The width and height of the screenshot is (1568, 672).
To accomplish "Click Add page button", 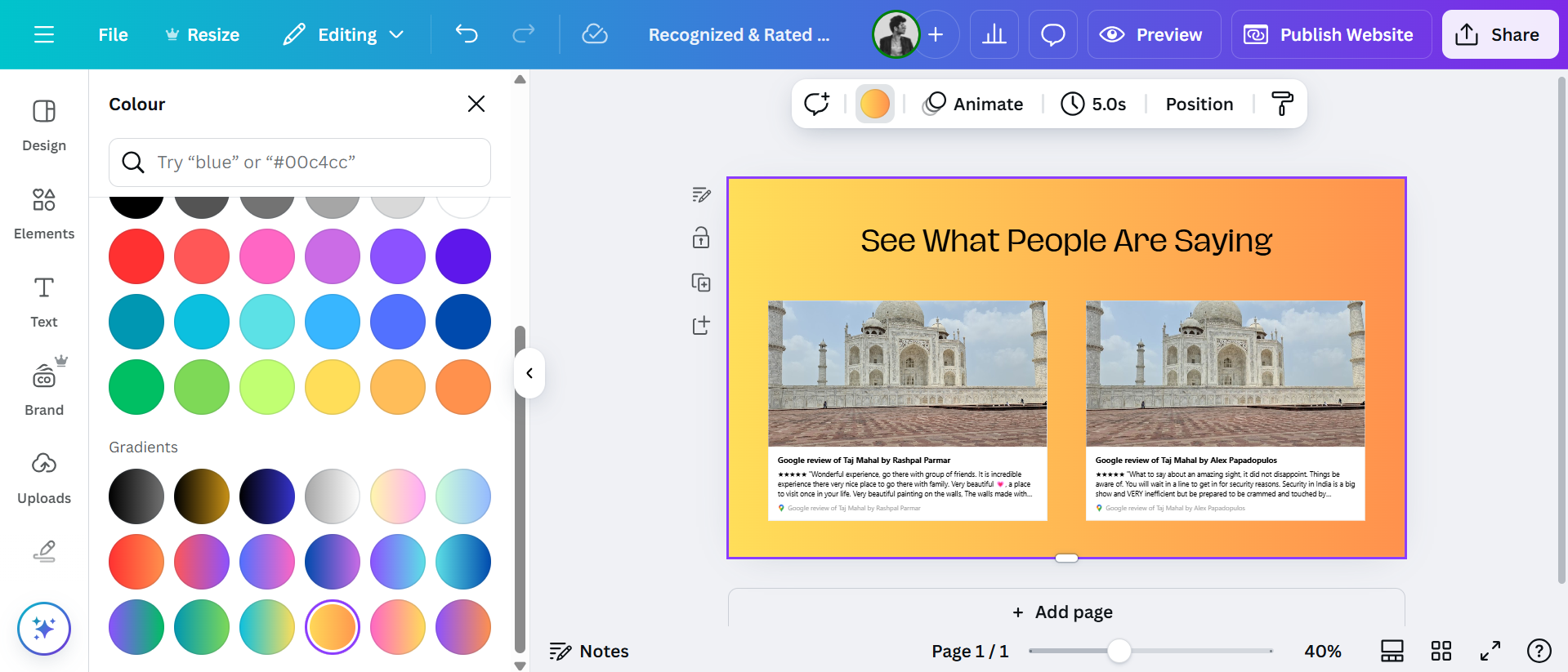I will tap(1066, 611).
